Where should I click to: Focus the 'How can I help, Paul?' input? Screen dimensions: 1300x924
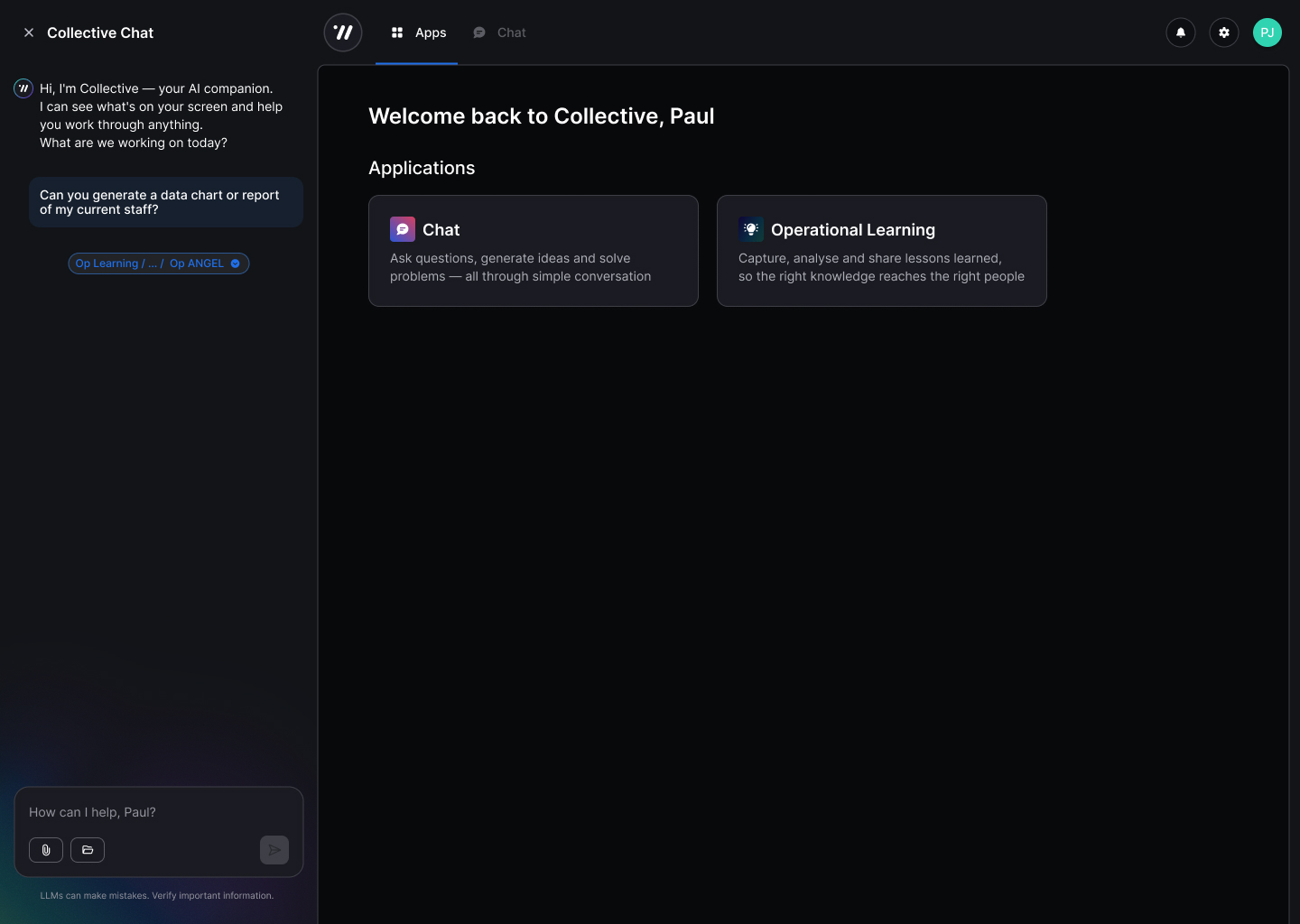159,812
